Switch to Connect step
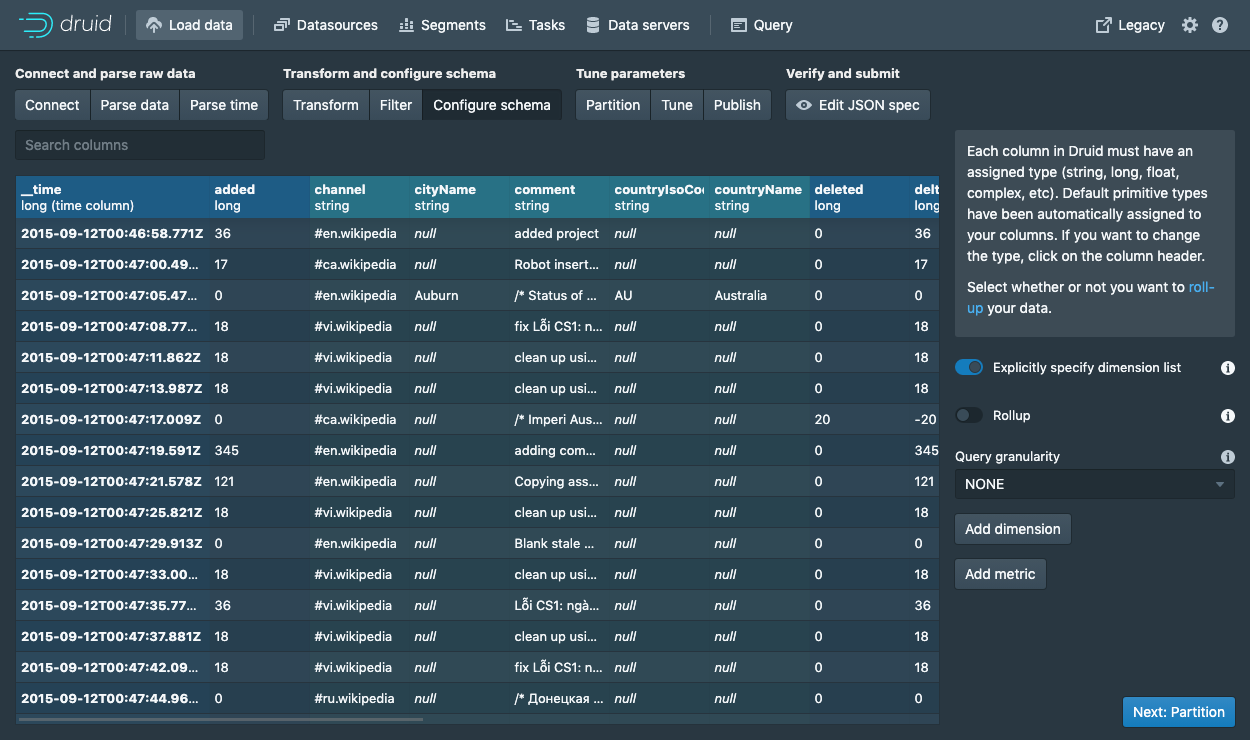This screenshot has height=740, width=1250. (x=52, y=105)
